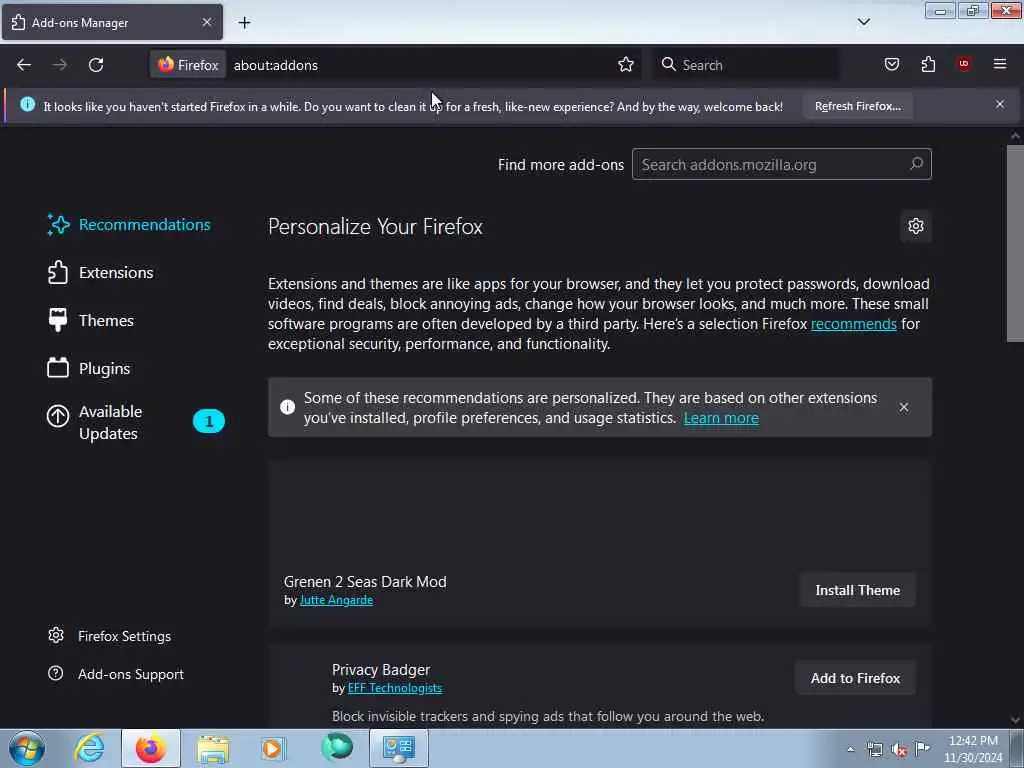Click the uBlock Origin toolbar icon
The width and height of the screenshot is (1024, 768).
click(964, 64)
